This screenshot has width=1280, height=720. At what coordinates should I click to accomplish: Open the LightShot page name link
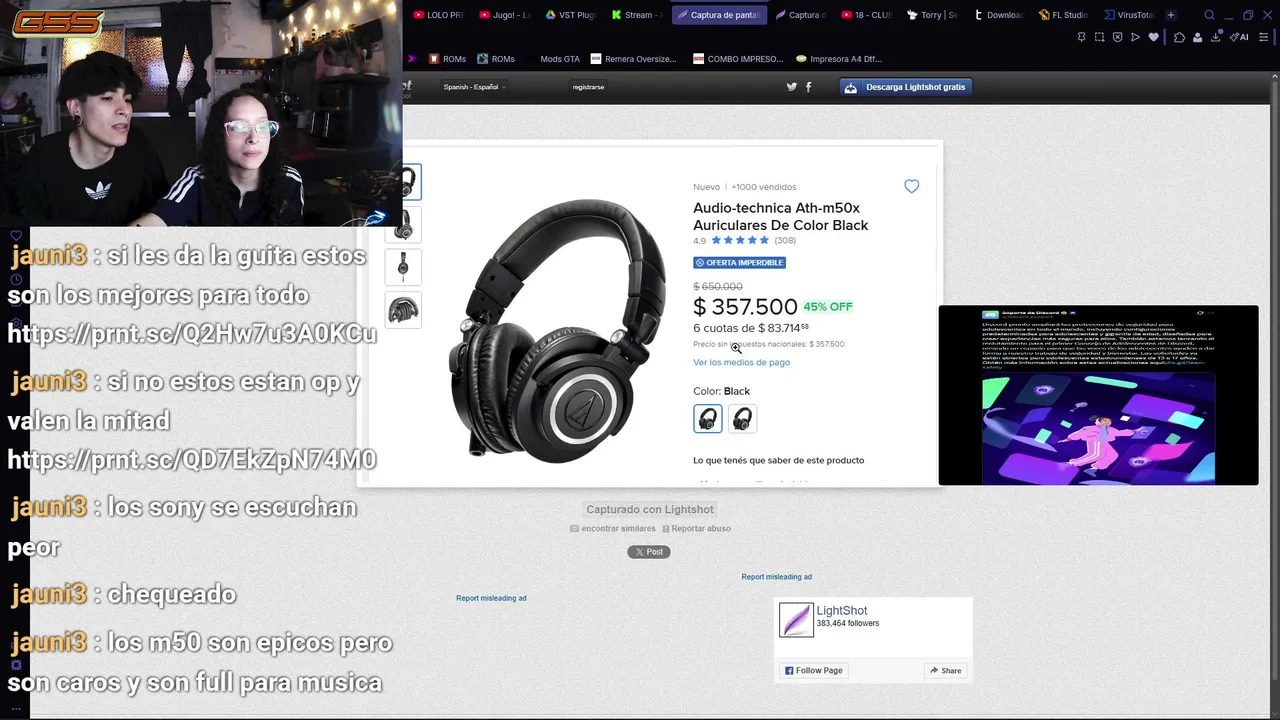[841, 611]
